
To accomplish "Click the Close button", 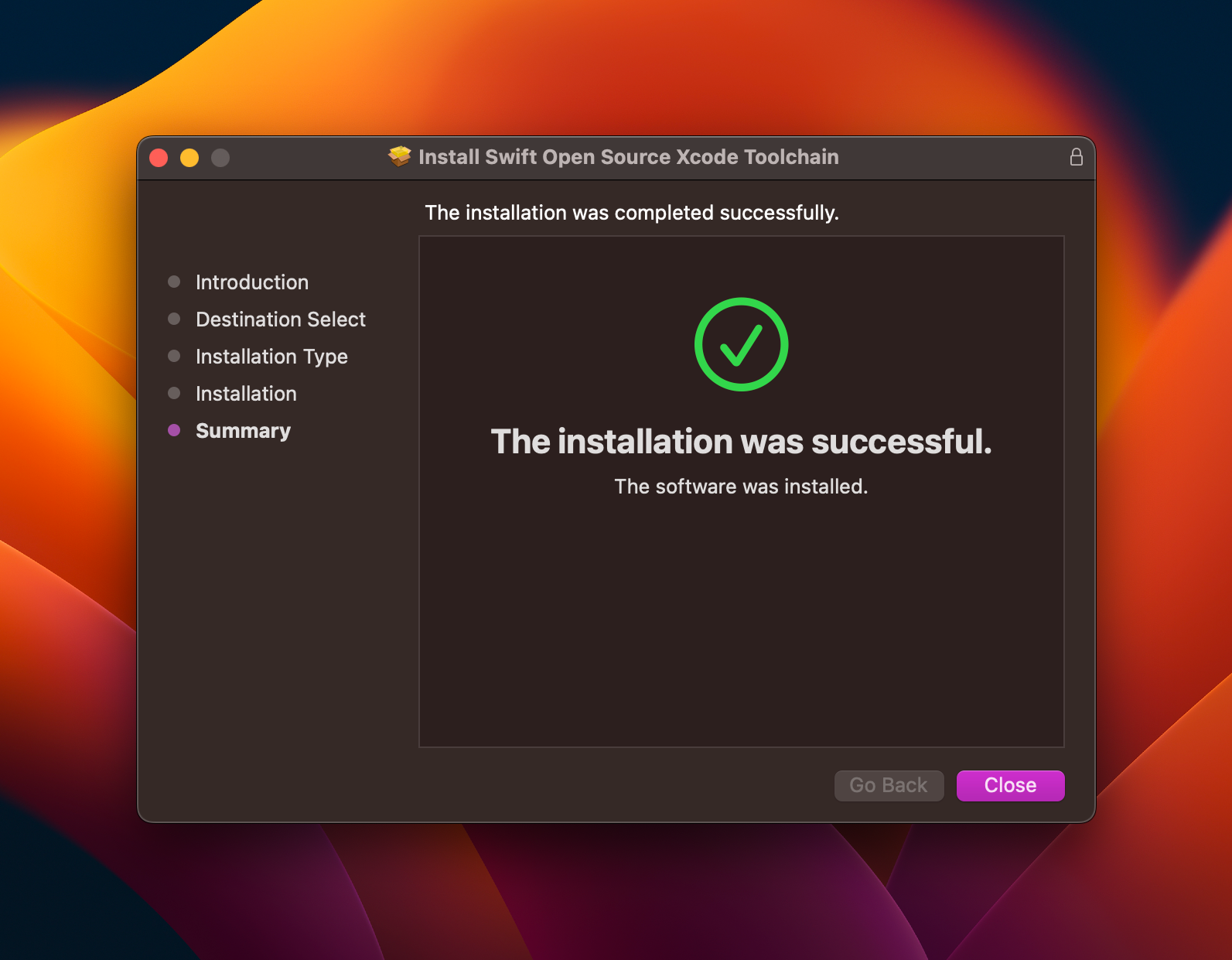I will [x=1010, y=785].
